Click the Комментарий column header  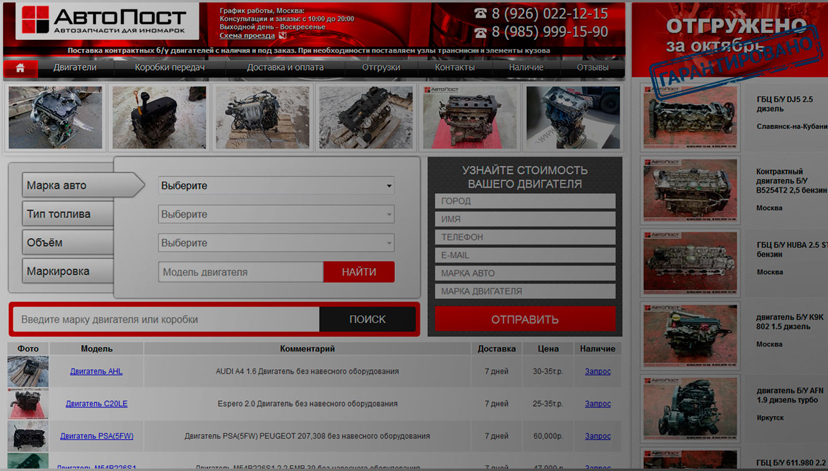[x=307, y=348]
